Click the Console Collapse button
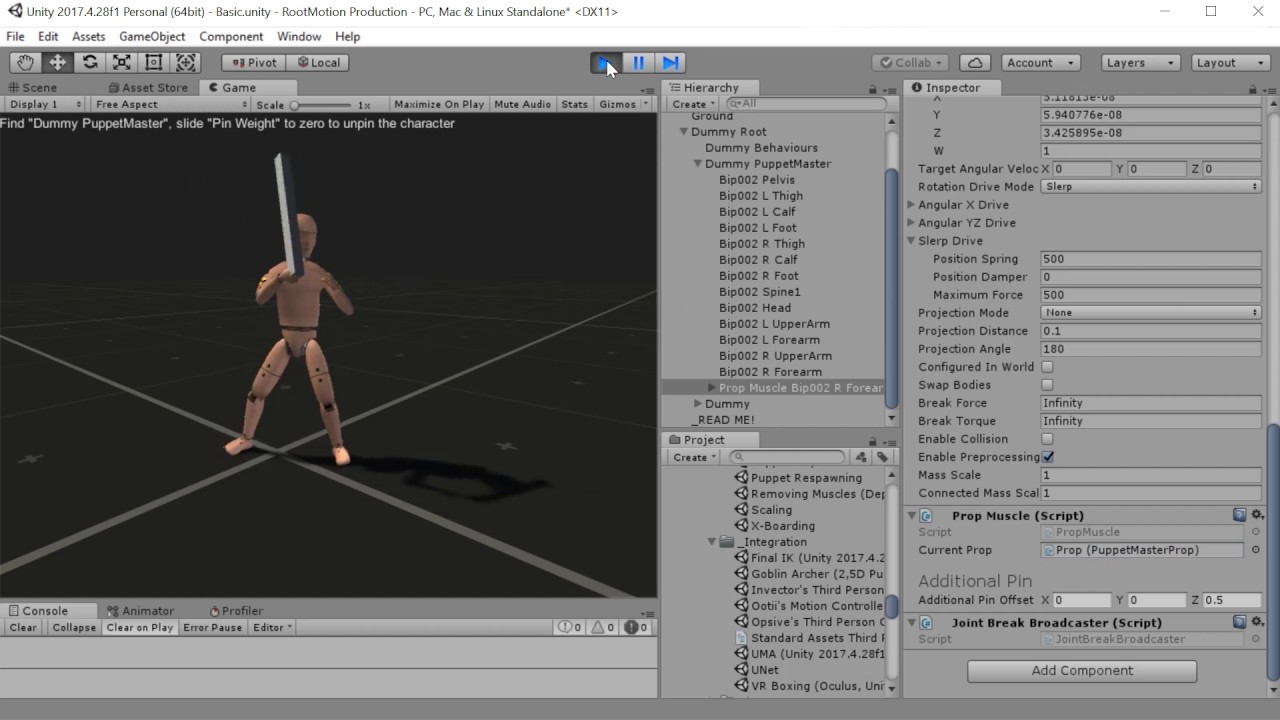 pyautogui.click(x=74, y=628)
